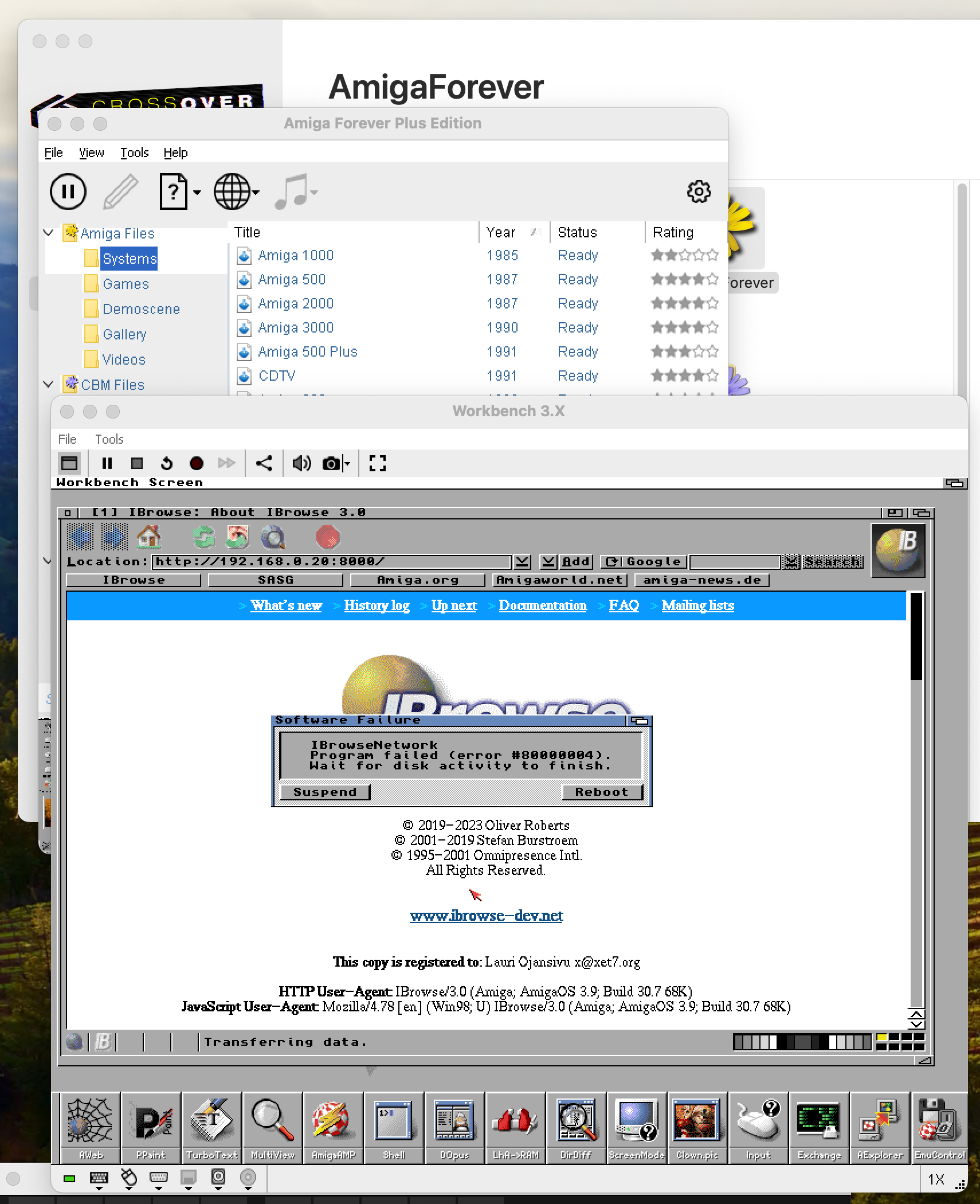Open the FAQ link

624,605
